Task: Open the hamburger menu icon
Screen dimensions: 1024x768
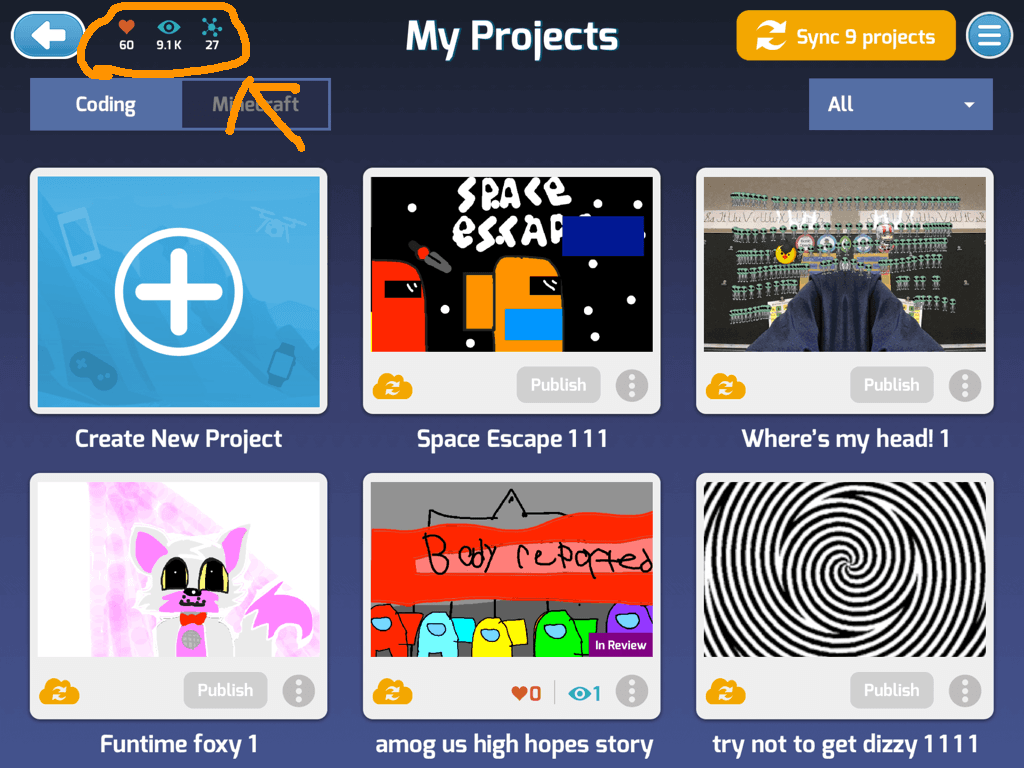Action: click(989, 36)
